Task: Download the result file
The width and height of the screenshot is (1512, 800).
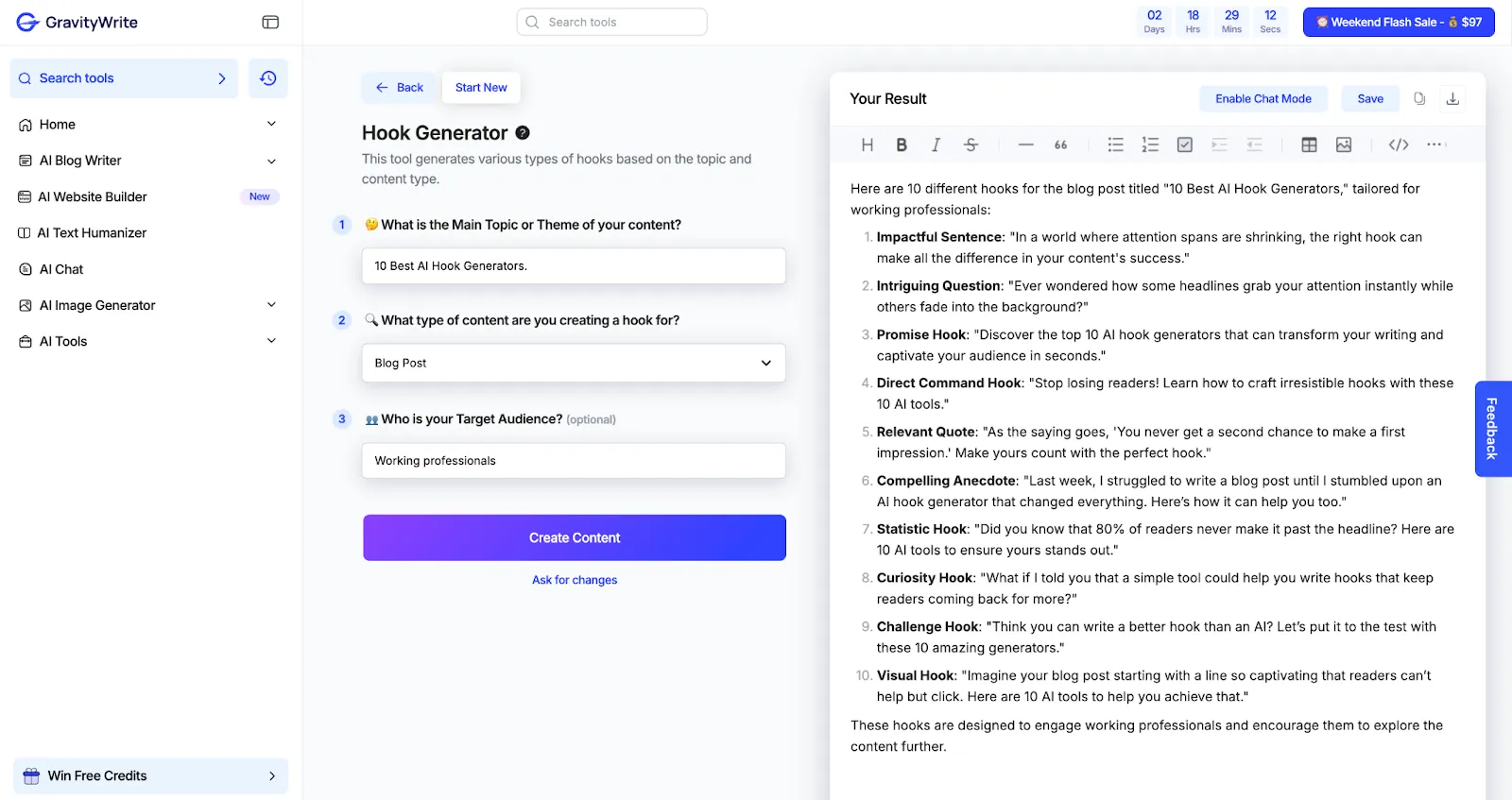Action: click(1453, 98)
